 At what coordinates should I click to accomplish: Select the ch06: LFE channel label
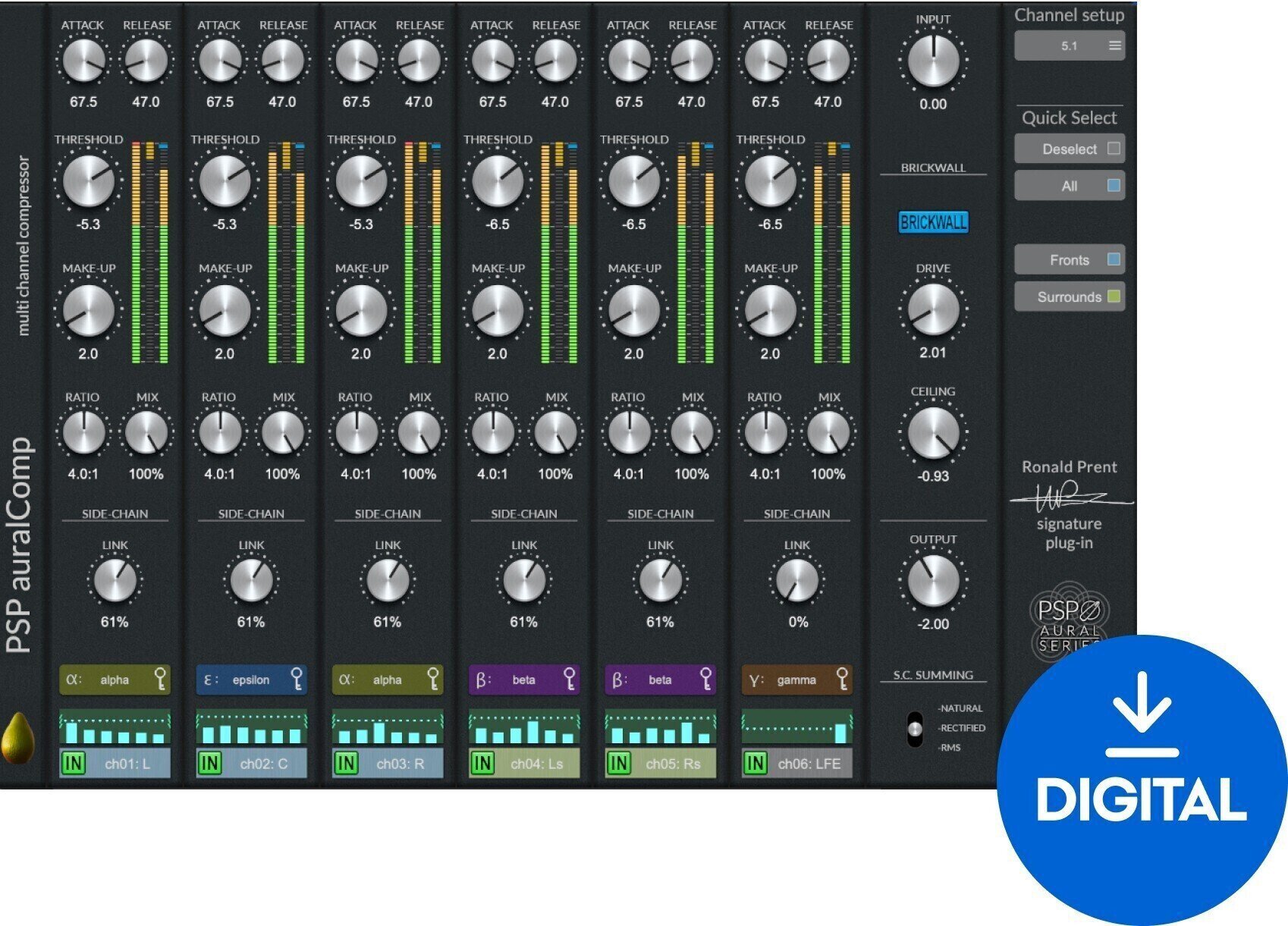tap(809, 764)
